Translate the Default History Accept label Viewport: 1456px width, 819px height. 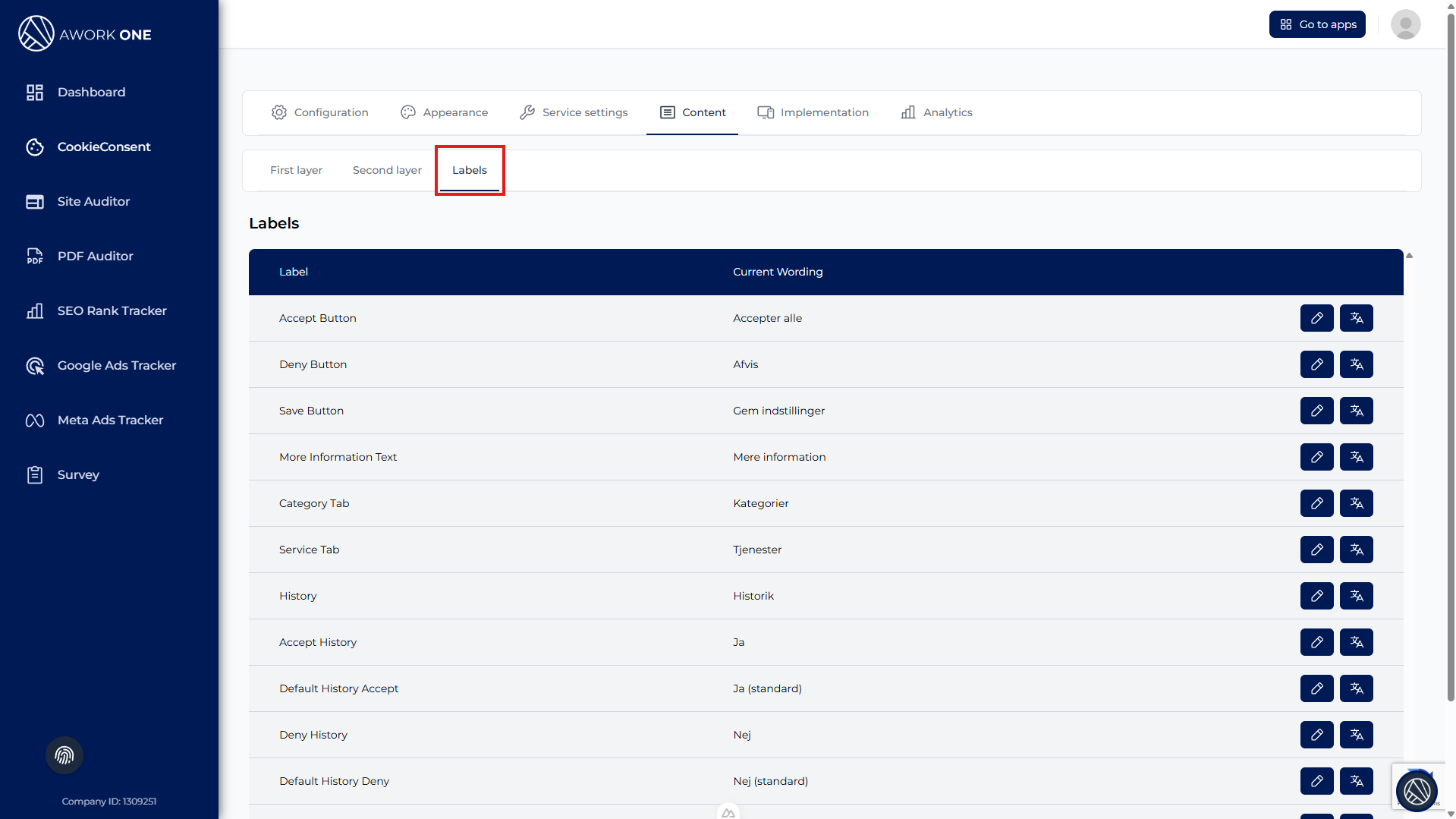pyautogui.click(x=1356, y=688)
